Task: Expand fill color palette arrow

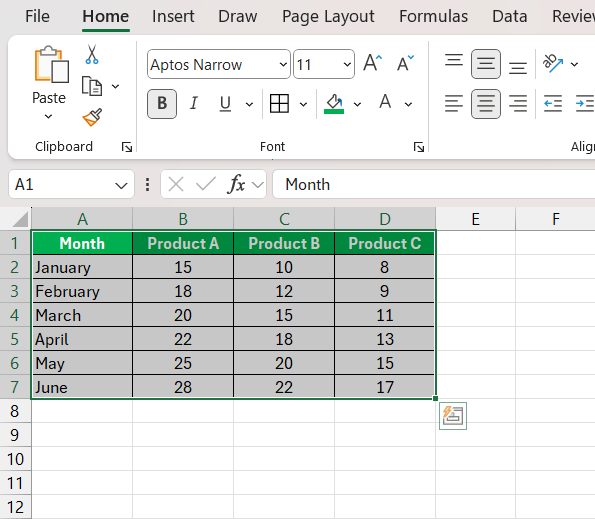Action: [x=357, y=104]
